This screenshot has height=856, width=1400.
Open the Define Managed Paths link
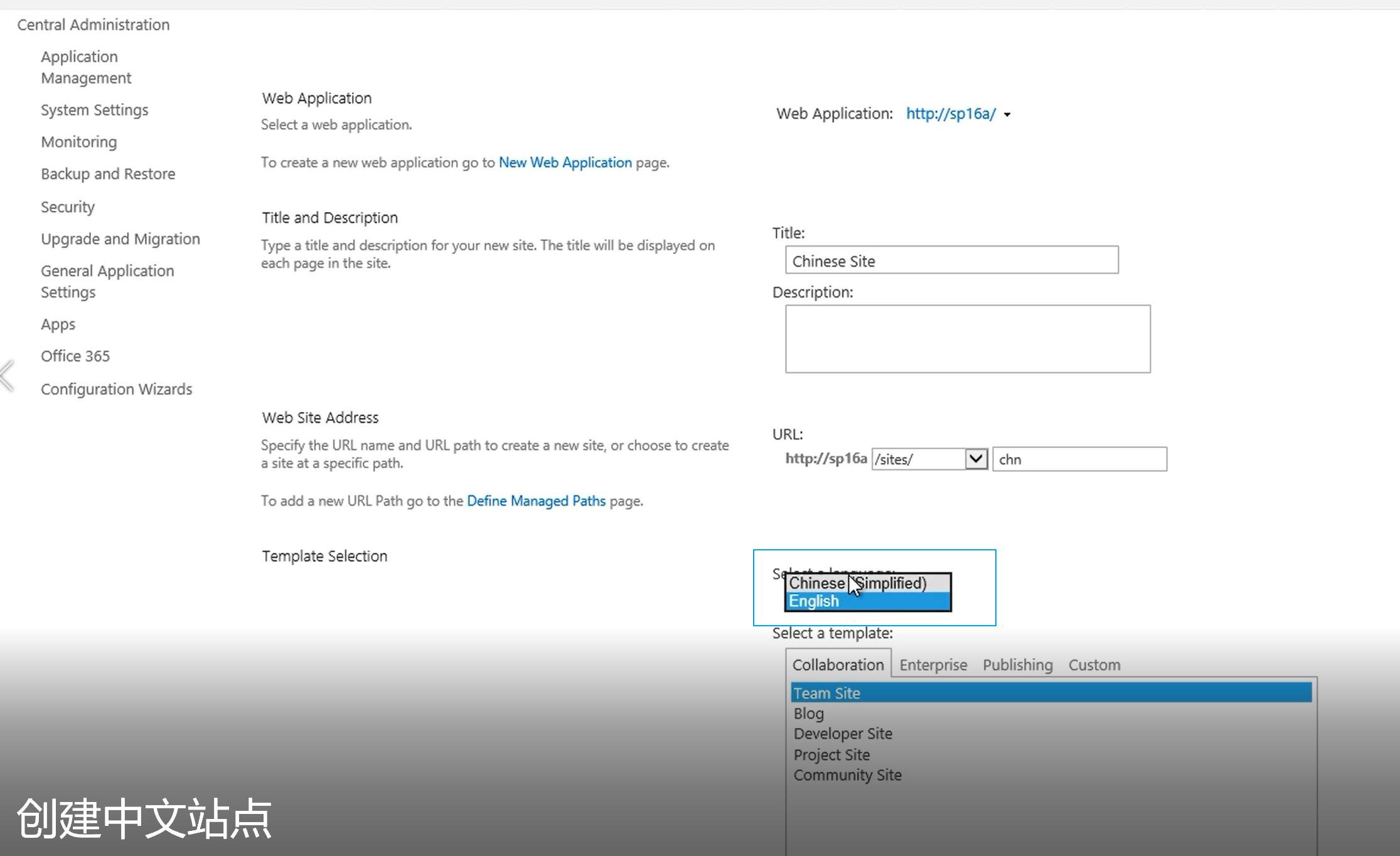coord(536,501)
